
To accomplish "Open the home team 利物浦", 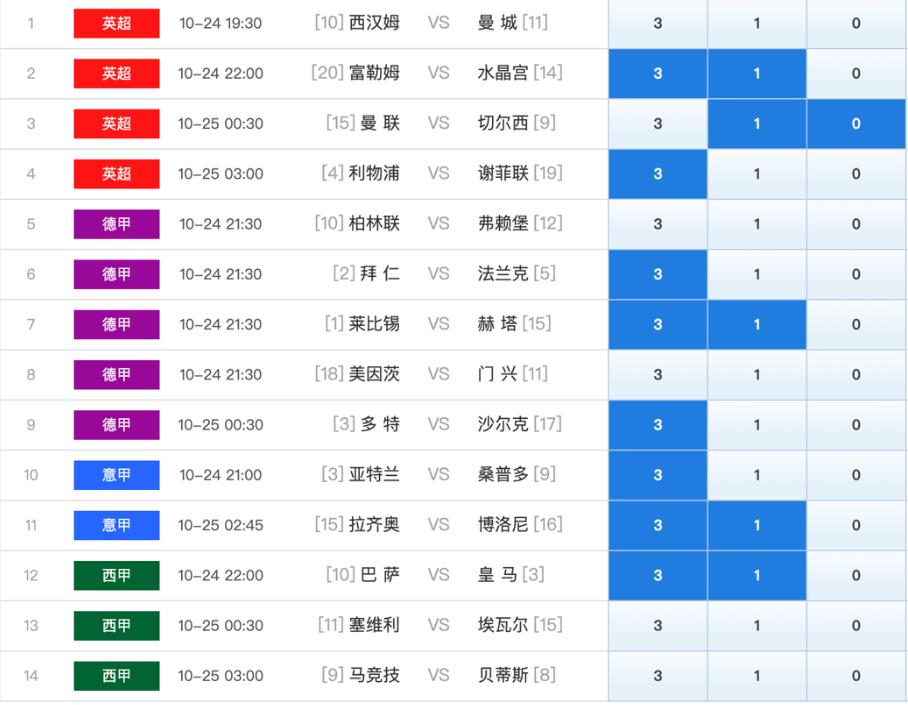I will (x=374, y=173).
